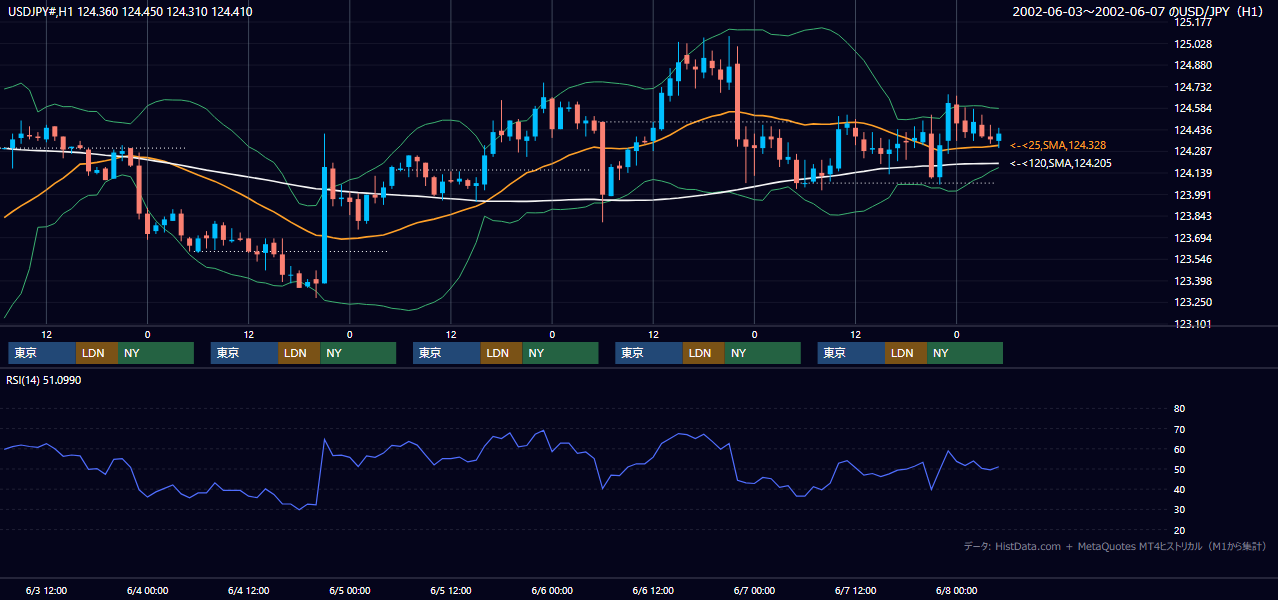Image resolution: width=1278 pixels, height=600 pixels.
Task: Click the 6/5 00:00 time axis label
Action: (x=349, y=590)
